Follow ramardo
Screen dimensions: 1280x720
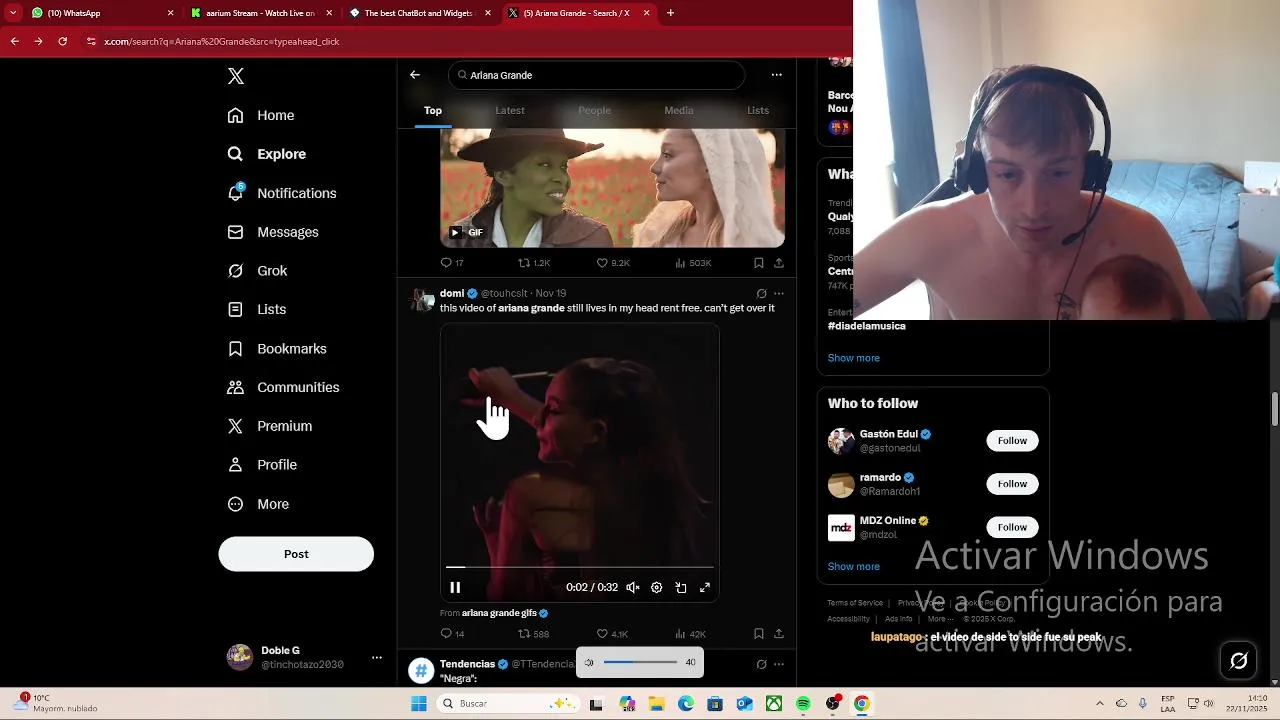(x=1012, y=484)
